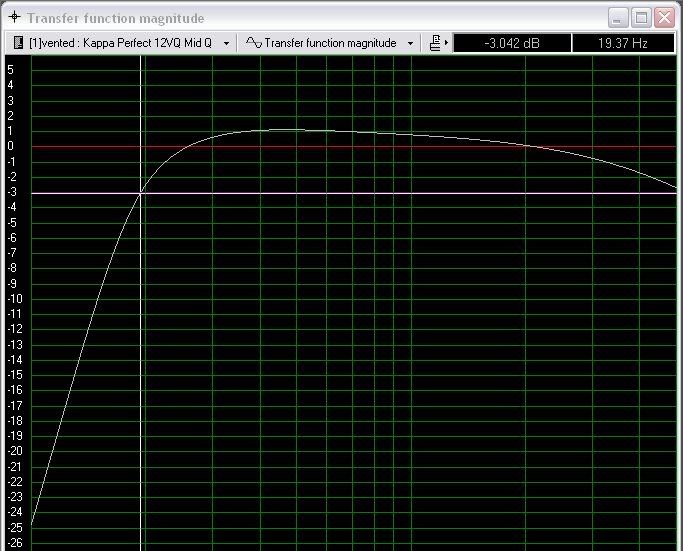Maximize the Transfer function magnitude window
The width and height of the screenshot is (683, 551).
point(641,18)
